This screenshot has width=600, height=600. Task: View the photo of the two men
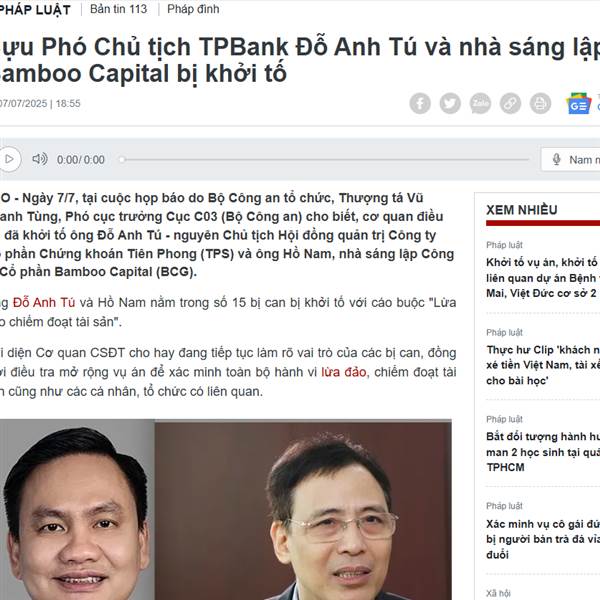click(226, 510)
